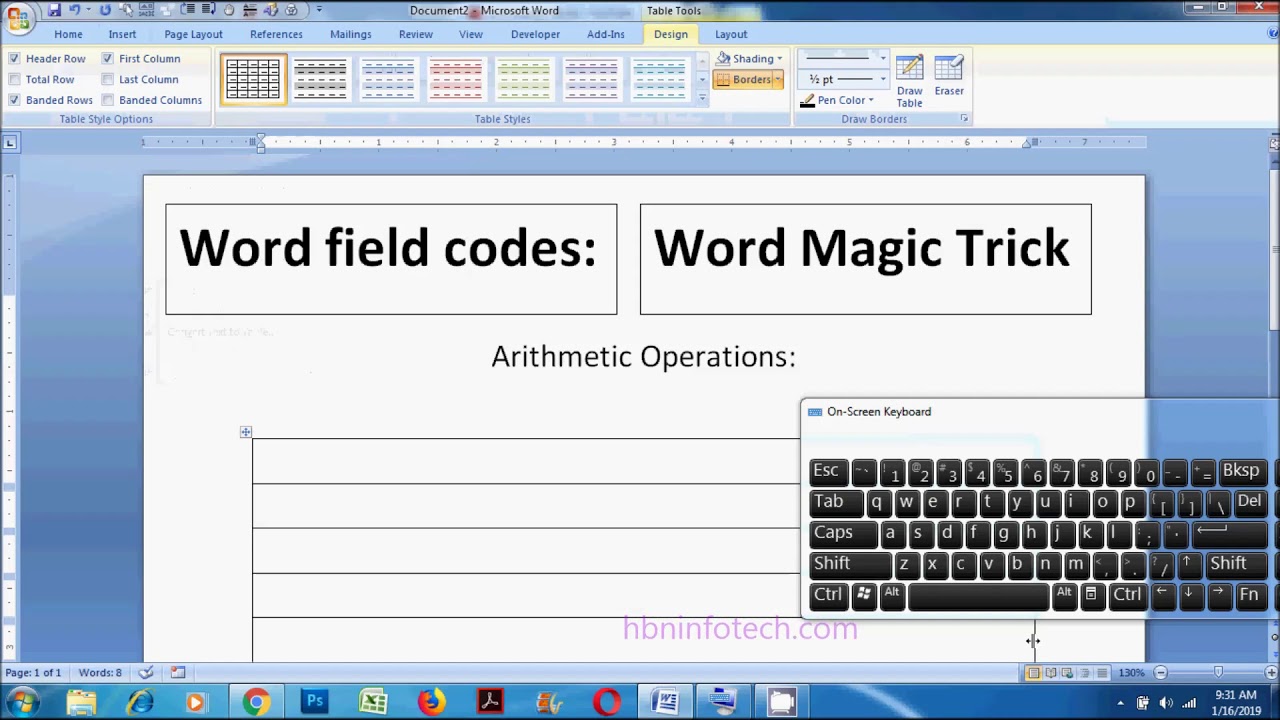The height and width of the screenshot is (720, 1280).
Task: Open the Undo history dropdown arrow
Action: [x=88, y=10]
